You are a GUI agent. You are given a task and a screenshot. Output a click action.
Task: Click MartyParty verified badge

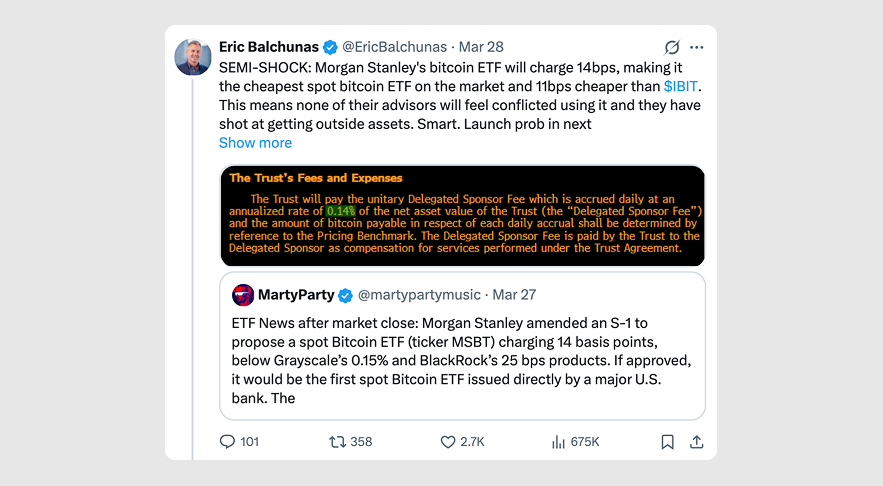[x=345, y=295]
